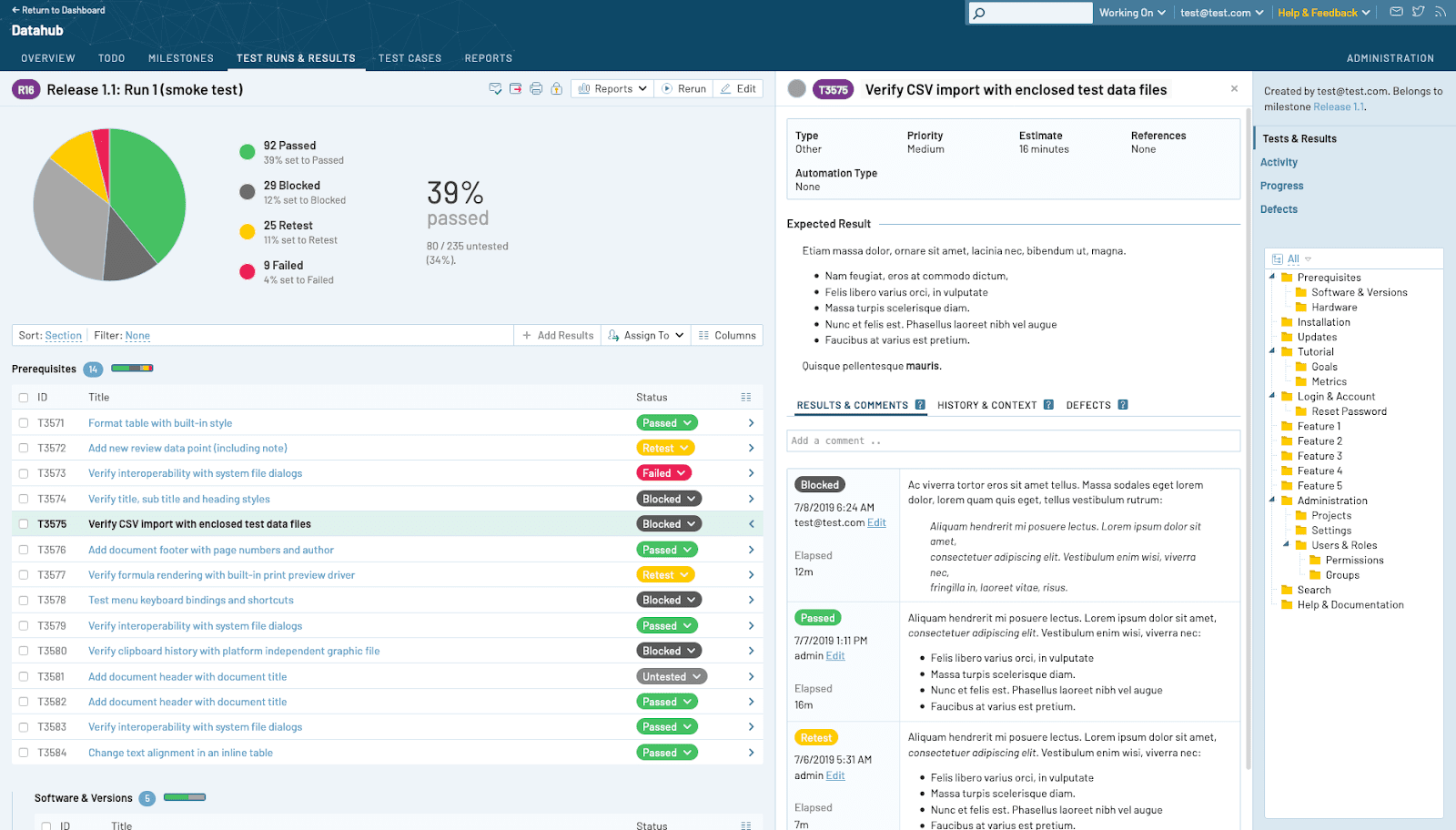Open the Reports dropdown button

pyautogui.click(x=612, y=89)
